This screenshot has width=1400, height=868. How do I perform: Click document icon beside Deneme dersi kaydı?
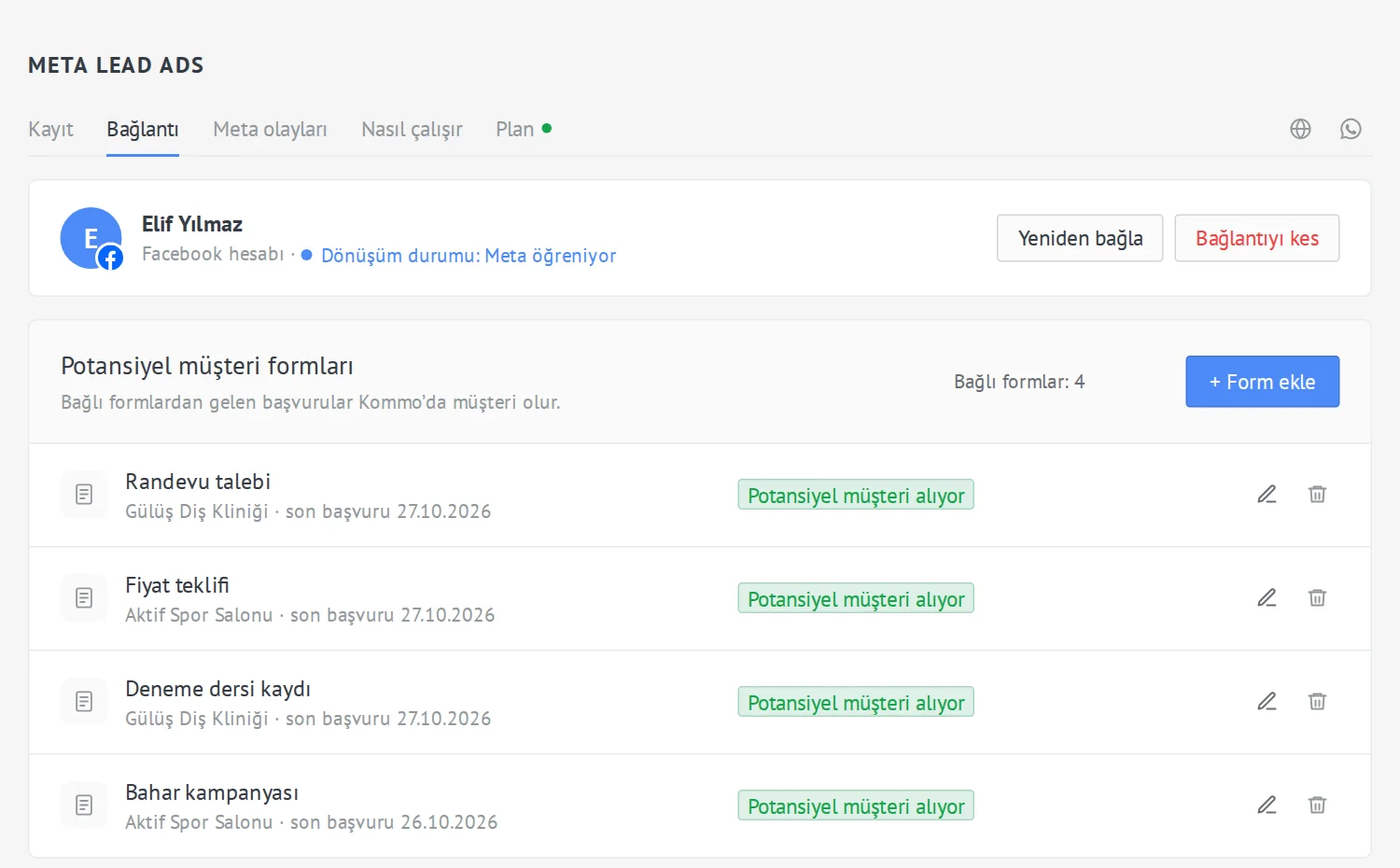pyautogui.click(x=84, y=702)
